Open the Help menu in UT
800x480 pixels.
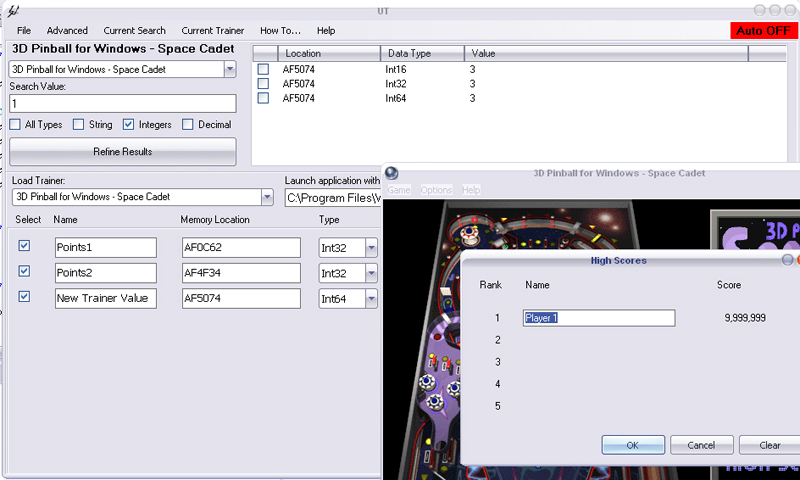(x=326, y=31)
